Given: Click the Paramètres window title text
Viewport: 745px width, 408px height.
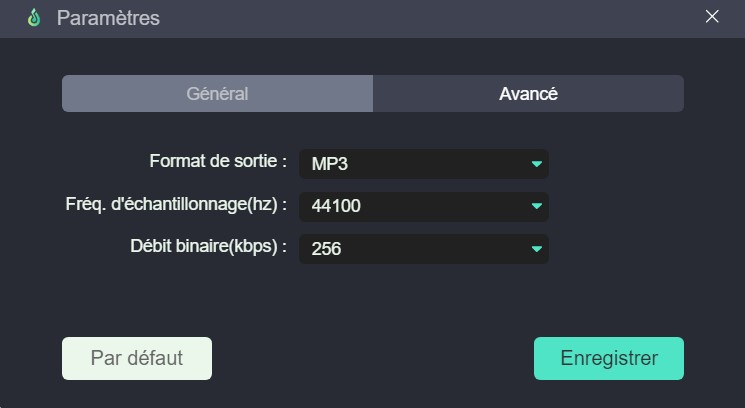Looking at the screenshot, I should pyautogui.click(x=108, y=18).
